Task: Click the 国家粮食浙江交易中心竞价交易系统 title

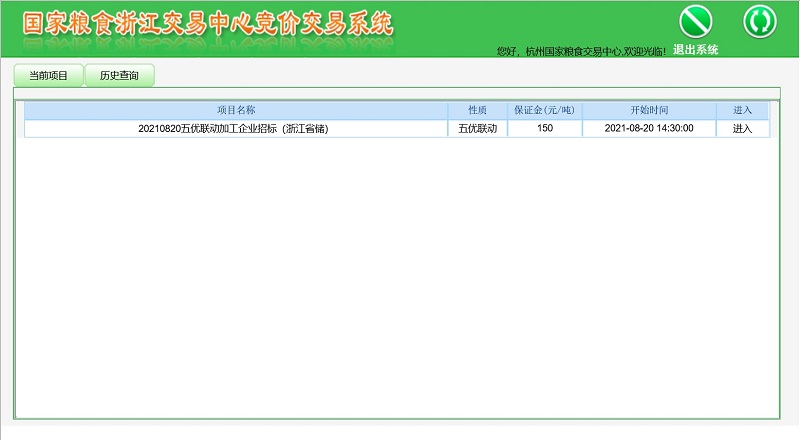Action: click(x=208, y=23)
